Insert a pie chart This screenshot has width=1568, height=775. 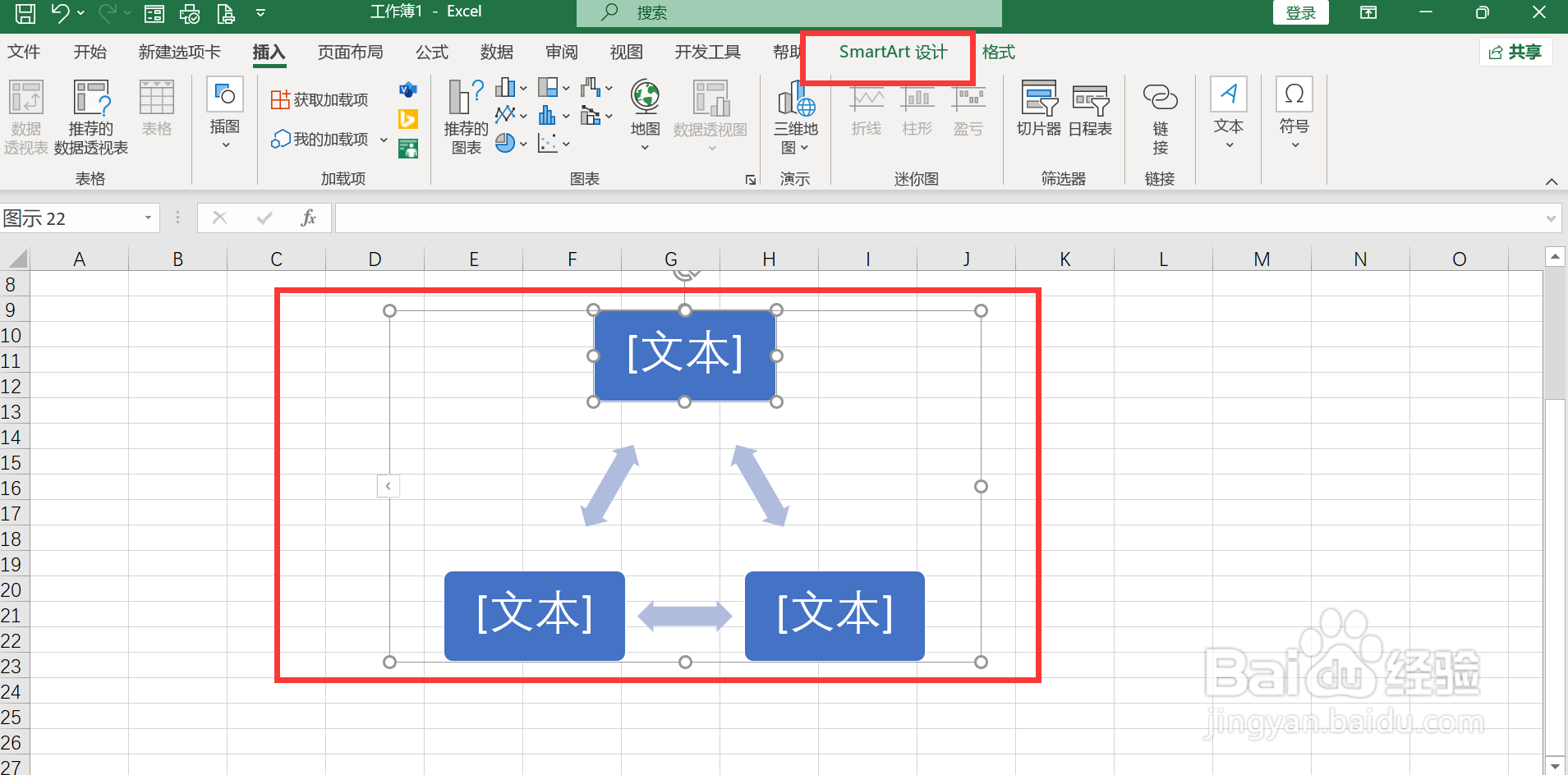click(507, 143)
